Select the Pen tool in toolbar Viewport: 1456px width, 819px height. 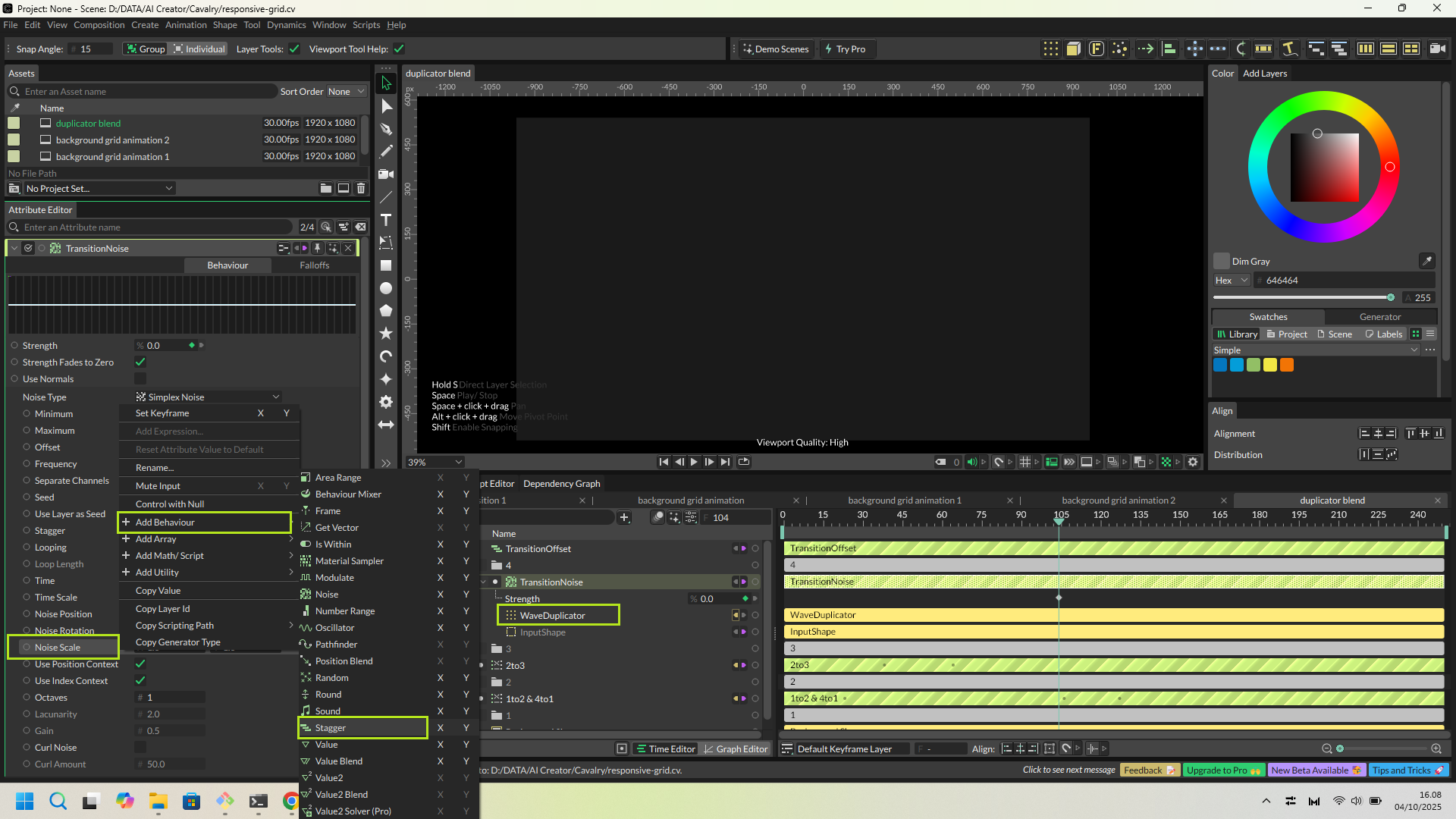(386, 129)
